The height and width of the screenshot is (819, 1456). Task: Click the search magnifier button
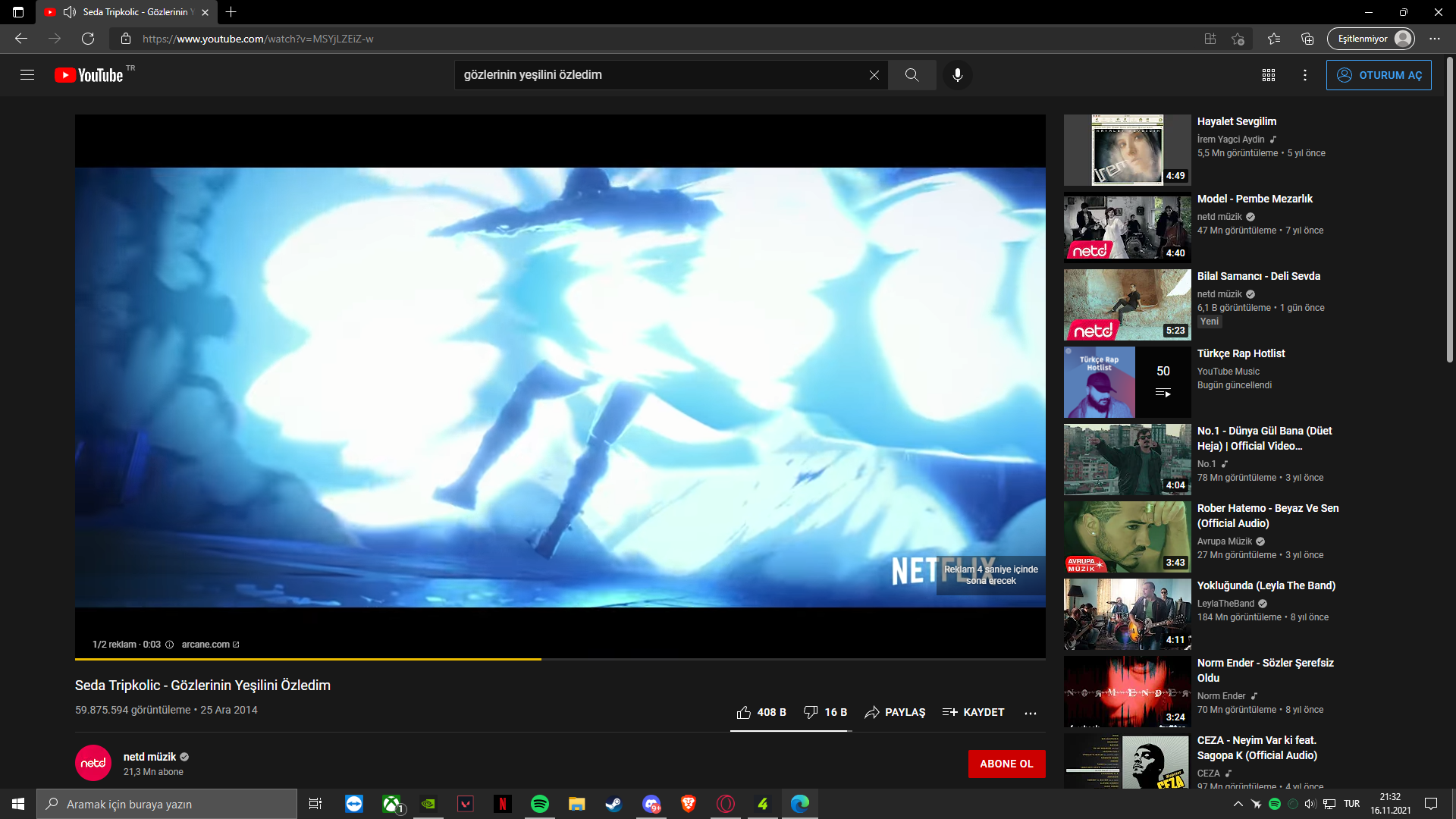[912, 75]
